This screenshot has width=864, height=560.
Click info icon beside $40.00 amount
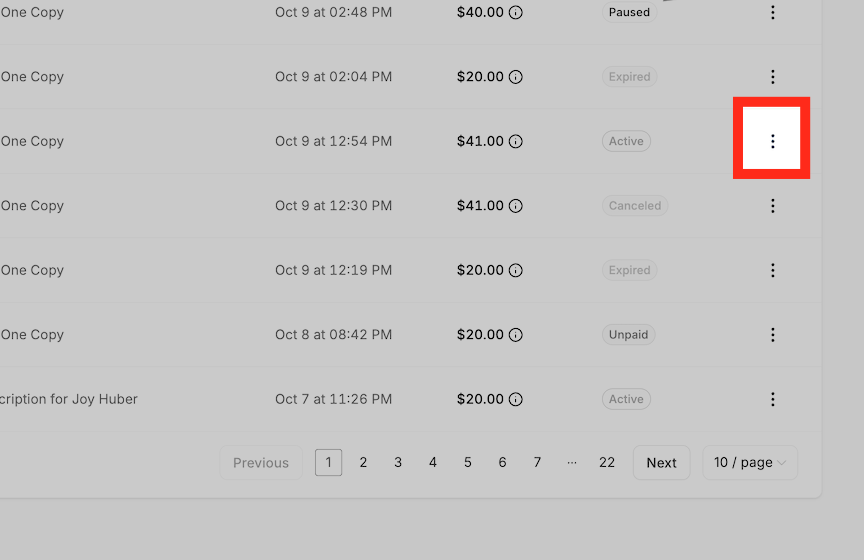515,12
